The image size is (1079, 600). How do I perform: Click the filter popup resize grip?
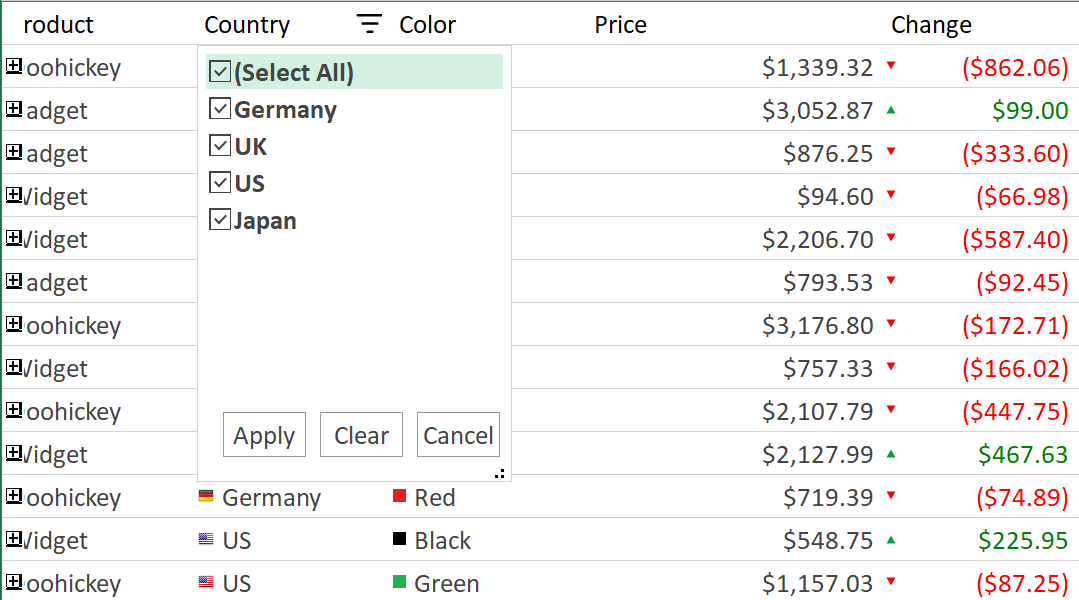coord(500,474)
